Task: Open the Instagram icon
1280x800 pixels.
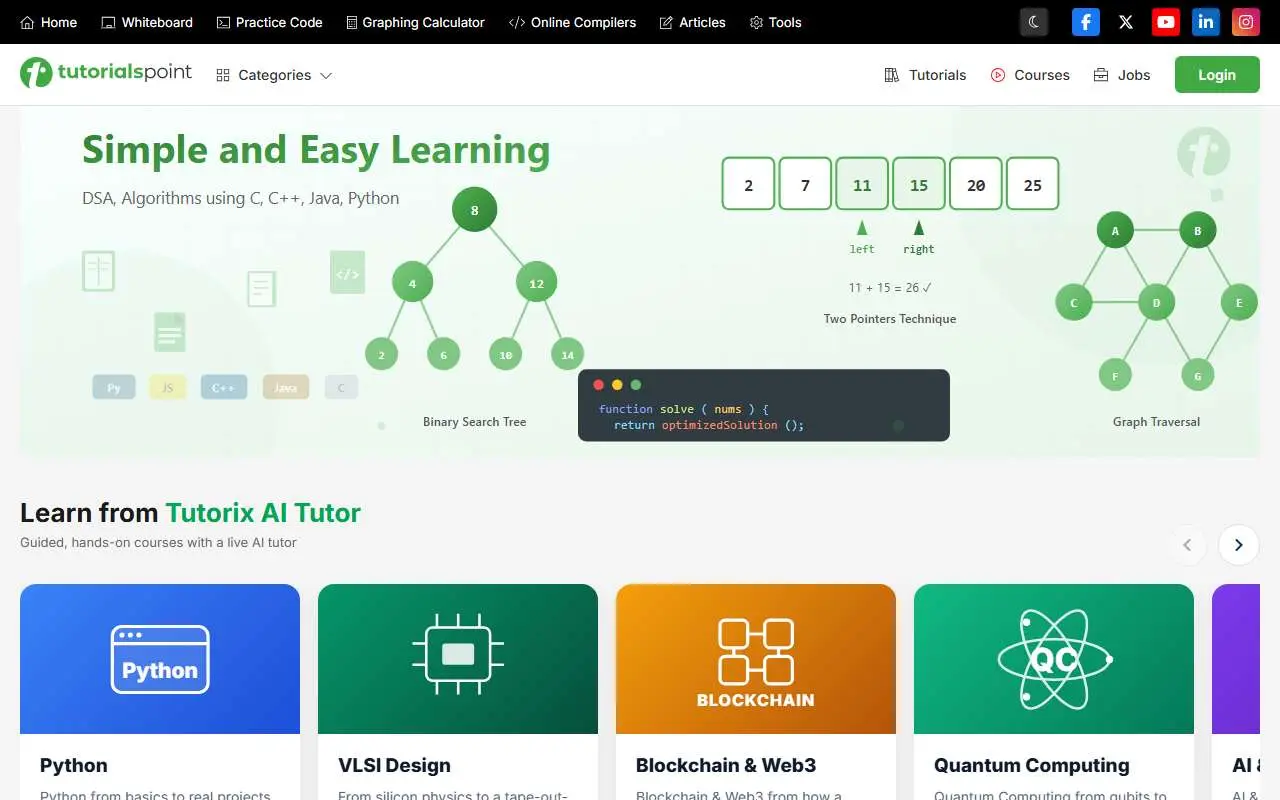Action: tap(1246, 22)
